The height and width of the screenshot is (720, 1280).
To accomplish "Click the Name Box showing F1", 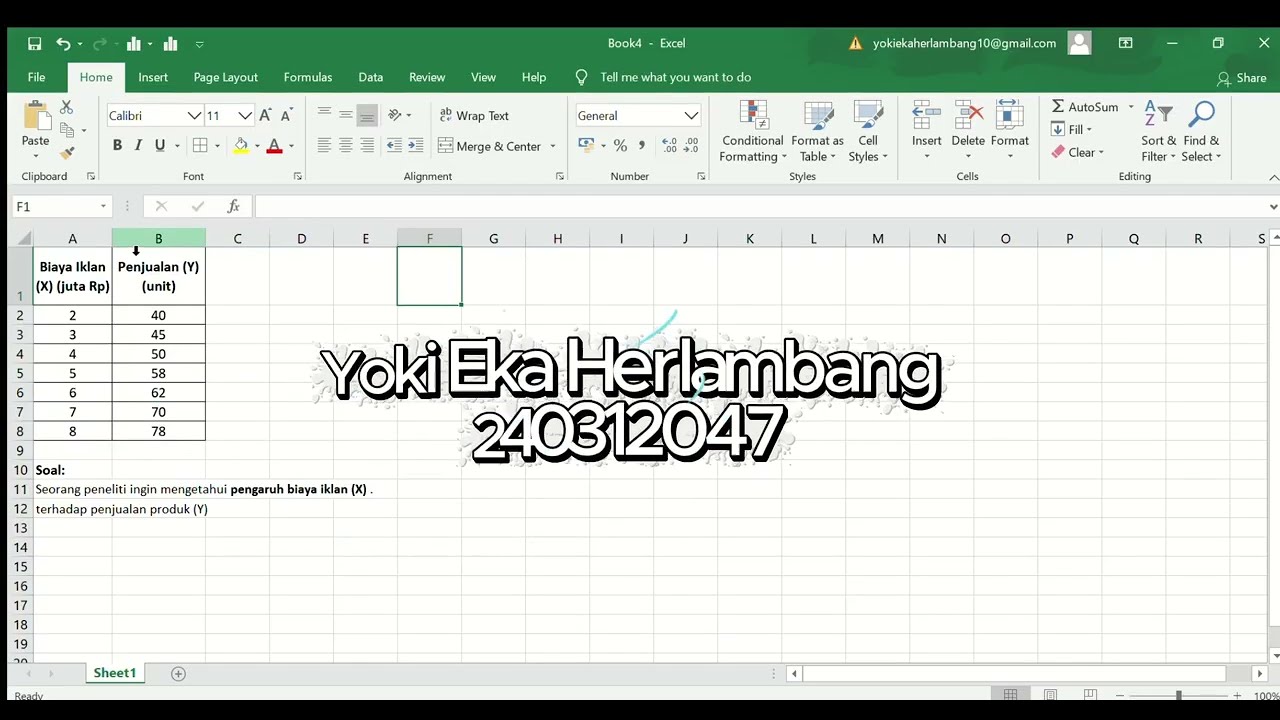I will click(x=61, y=206).
